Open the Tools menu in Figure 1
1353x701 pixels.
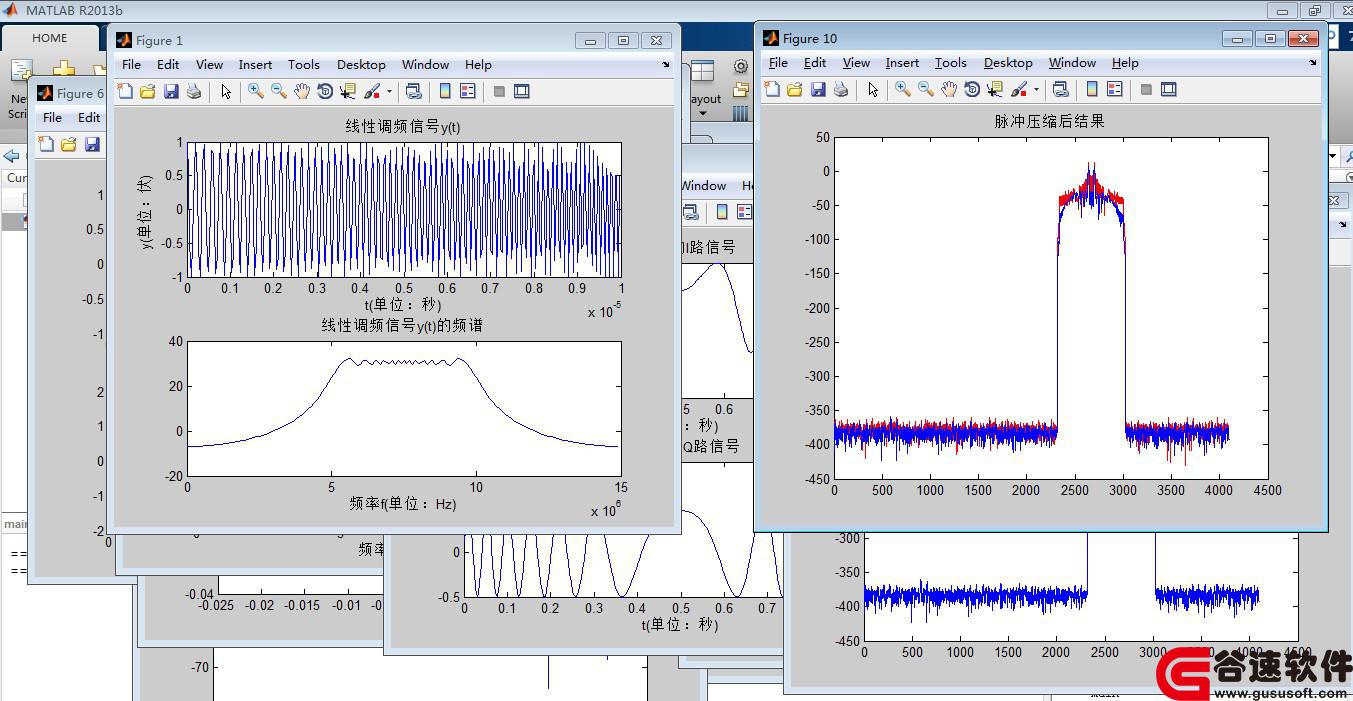pos(303,65)
